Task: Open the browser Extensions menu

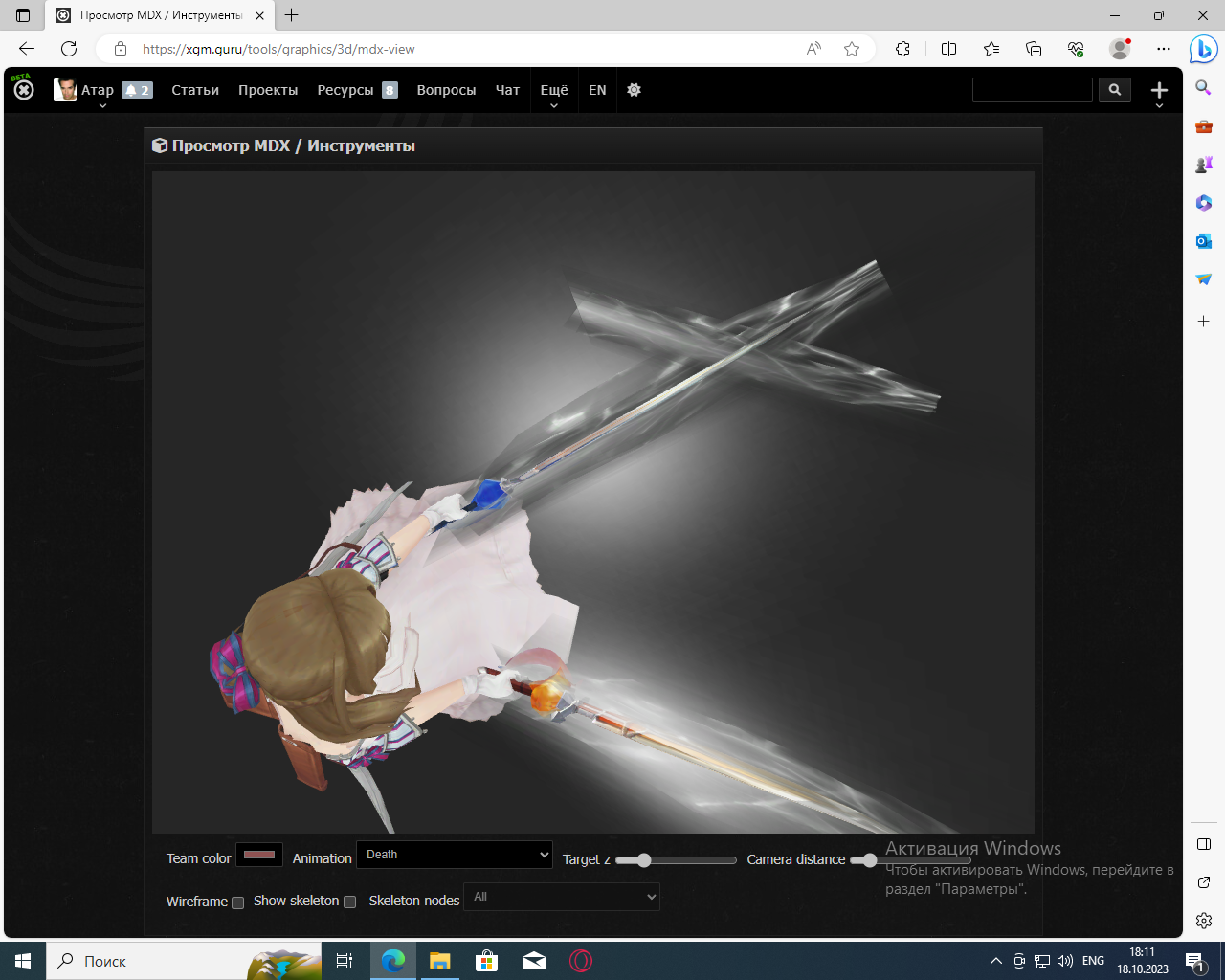Action: click(x=902, y=49)
